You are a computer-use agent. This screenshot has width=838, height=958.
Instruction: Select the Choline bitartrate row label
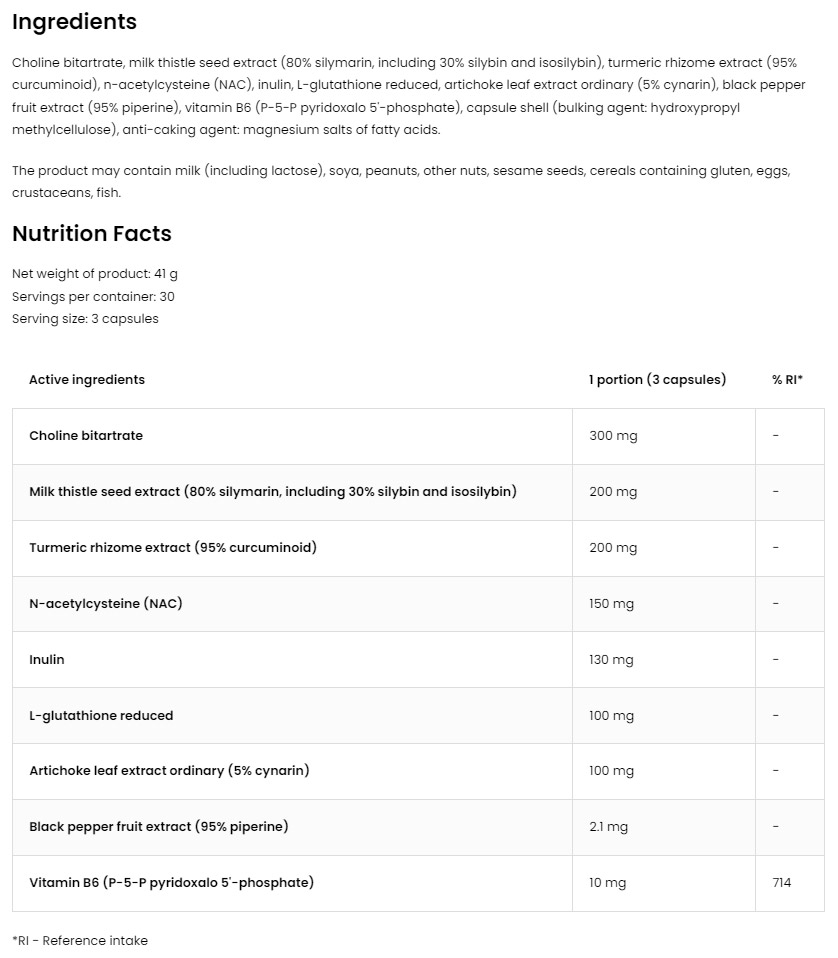(x=86, y=436)
